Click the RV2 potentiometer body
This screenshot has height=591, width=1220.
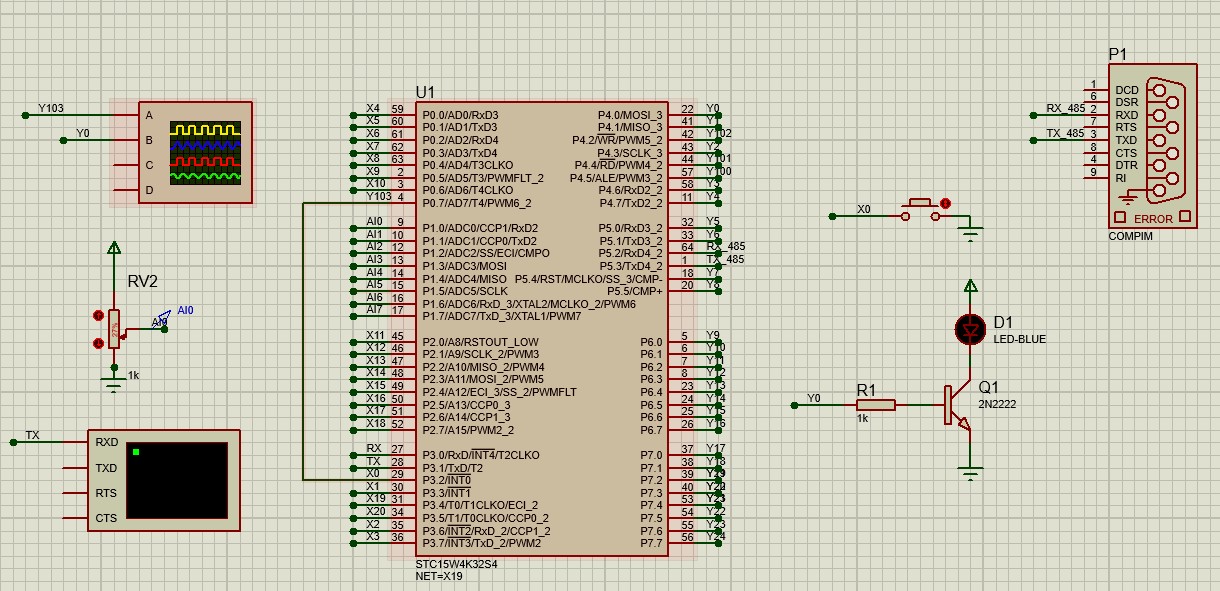pyautogui.click(x=114, y=329)
